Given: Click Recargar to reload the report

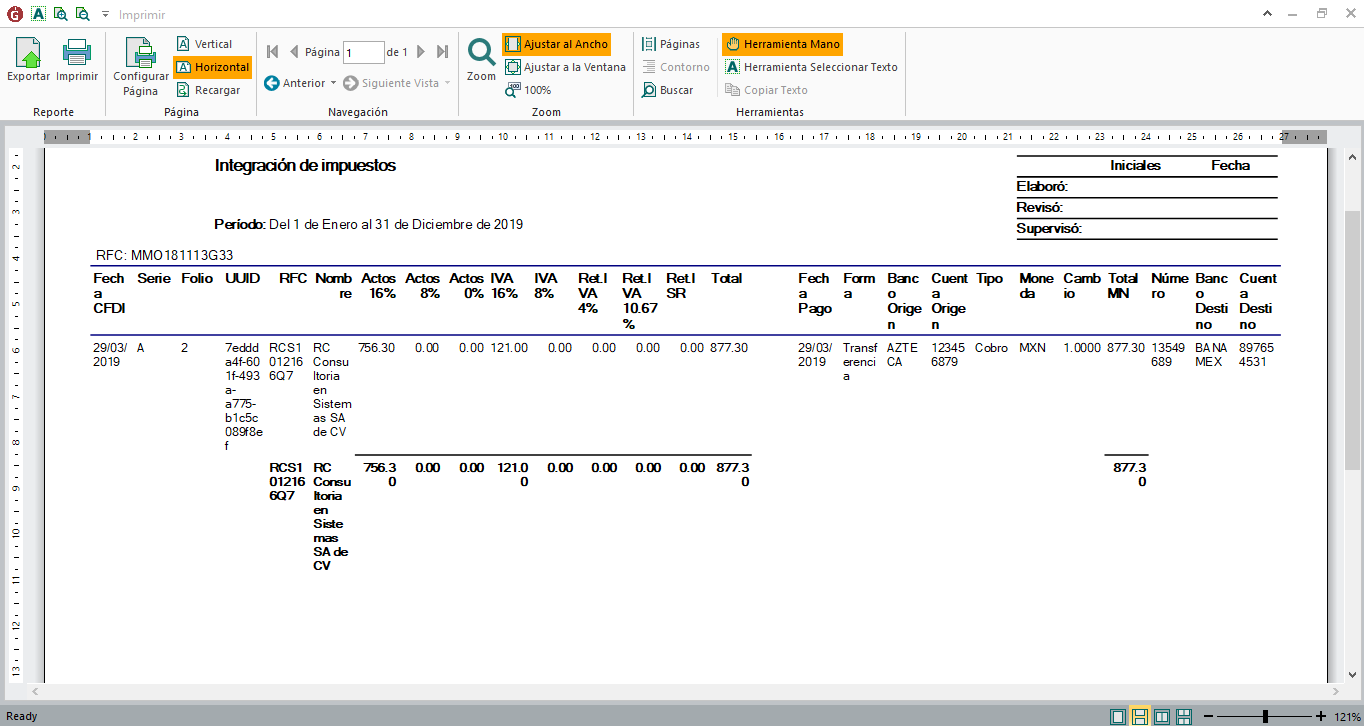Looking at the screenshot, I should [208, 90].
